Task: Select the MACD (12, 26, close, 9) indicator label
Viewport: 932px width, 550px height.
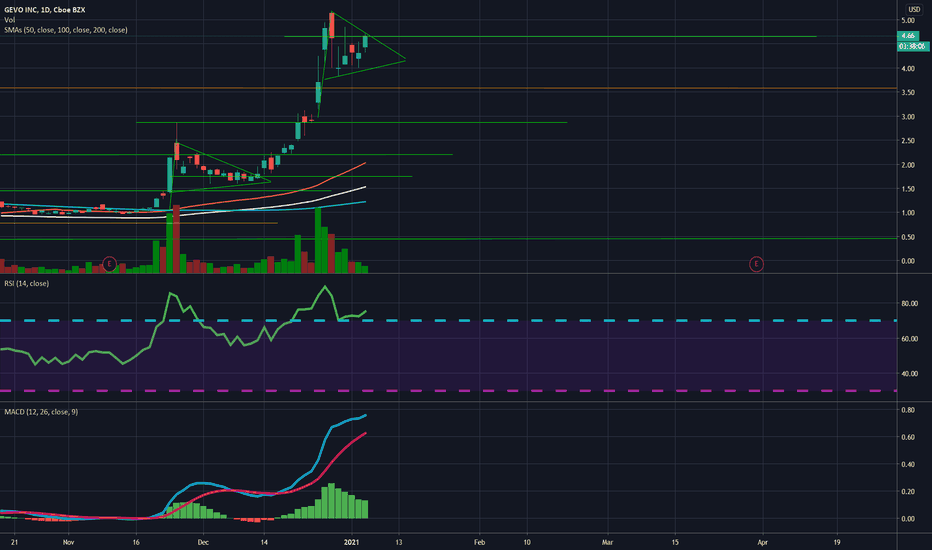Action: tap(41, 412)
